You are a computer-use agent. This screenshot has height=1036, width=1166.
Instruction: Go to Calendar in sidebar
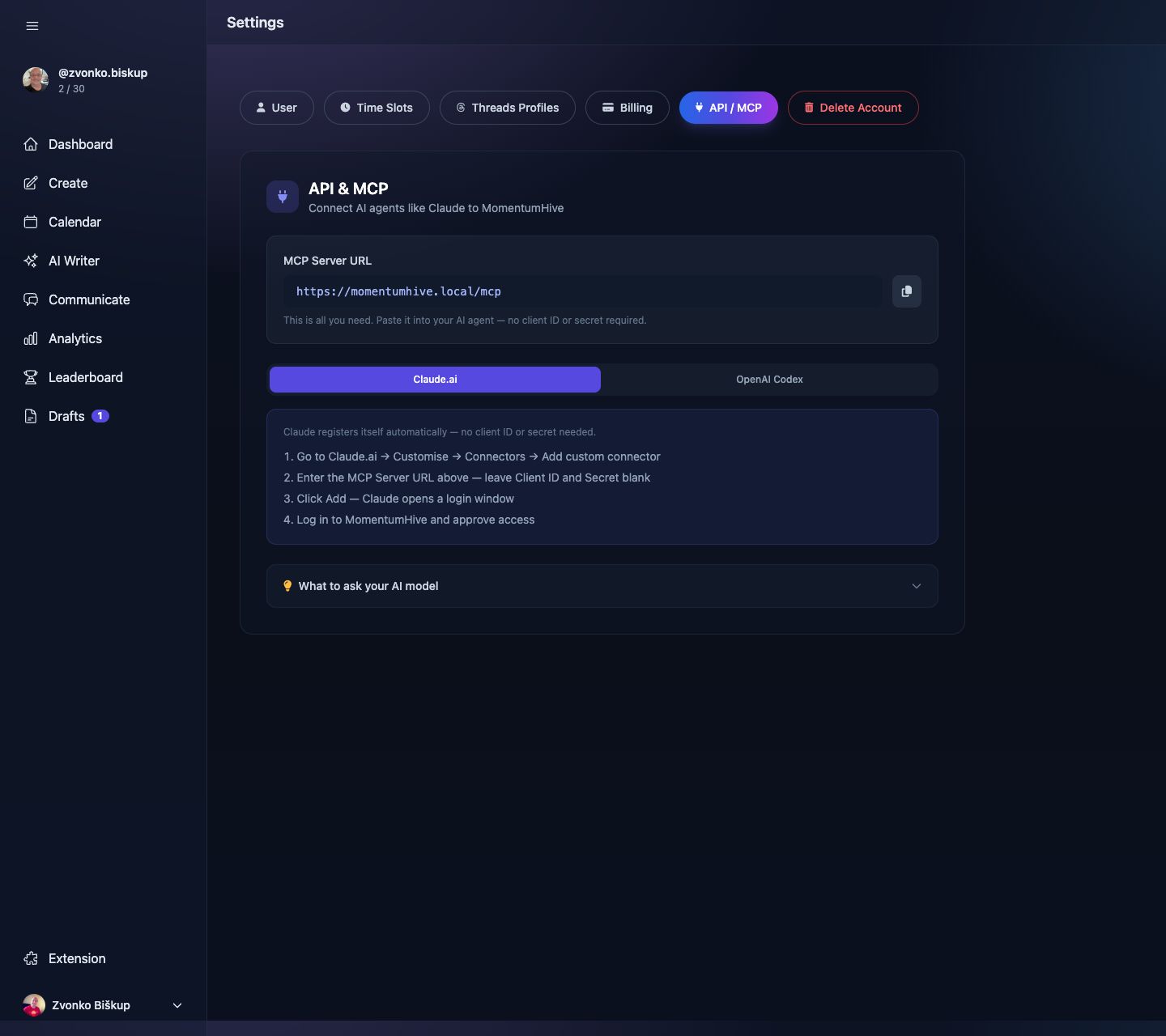(x=74, y=222)
